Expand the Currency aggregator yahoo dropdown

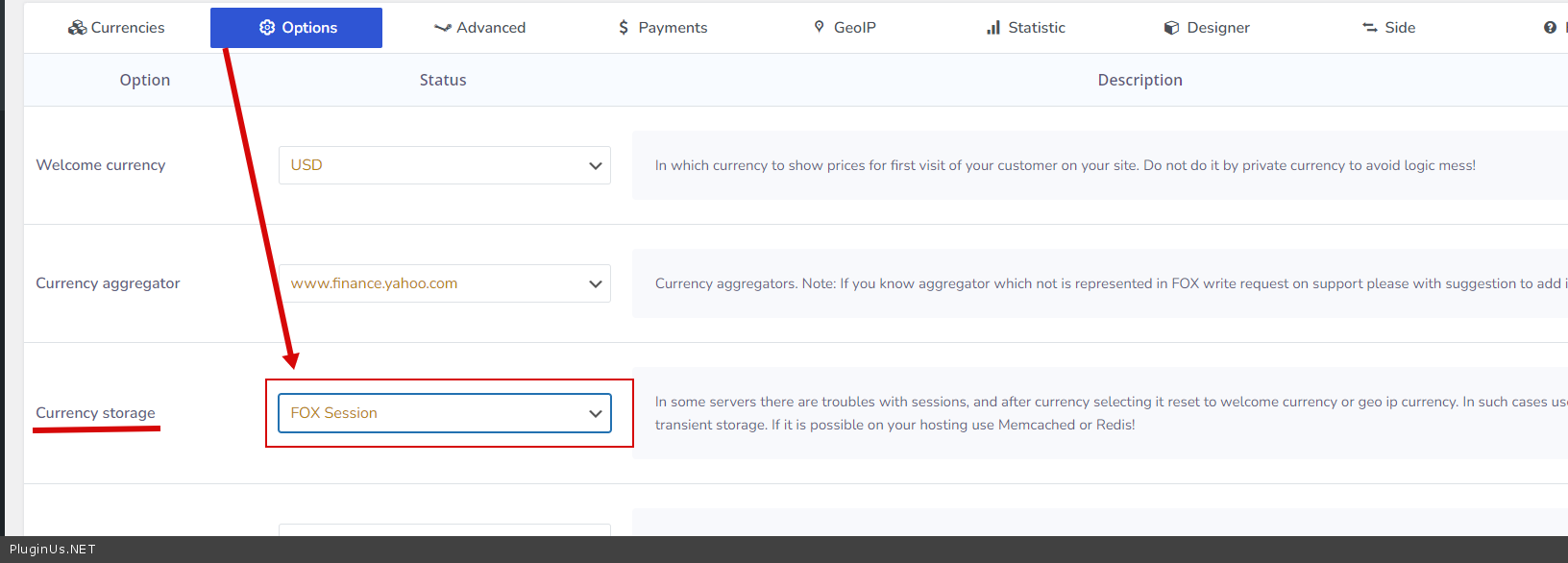[444, 283]
